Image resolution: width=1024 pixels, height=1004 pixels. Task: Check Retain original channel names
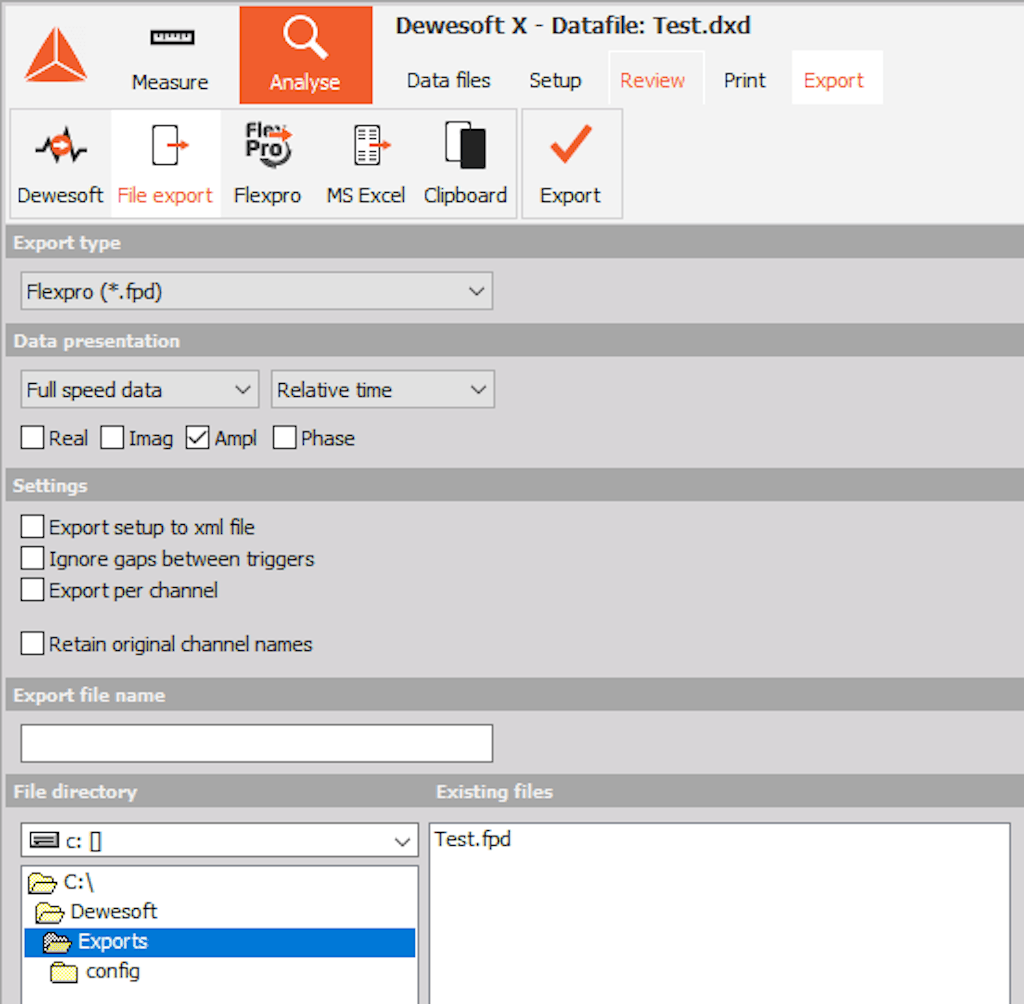coord(32,644)
